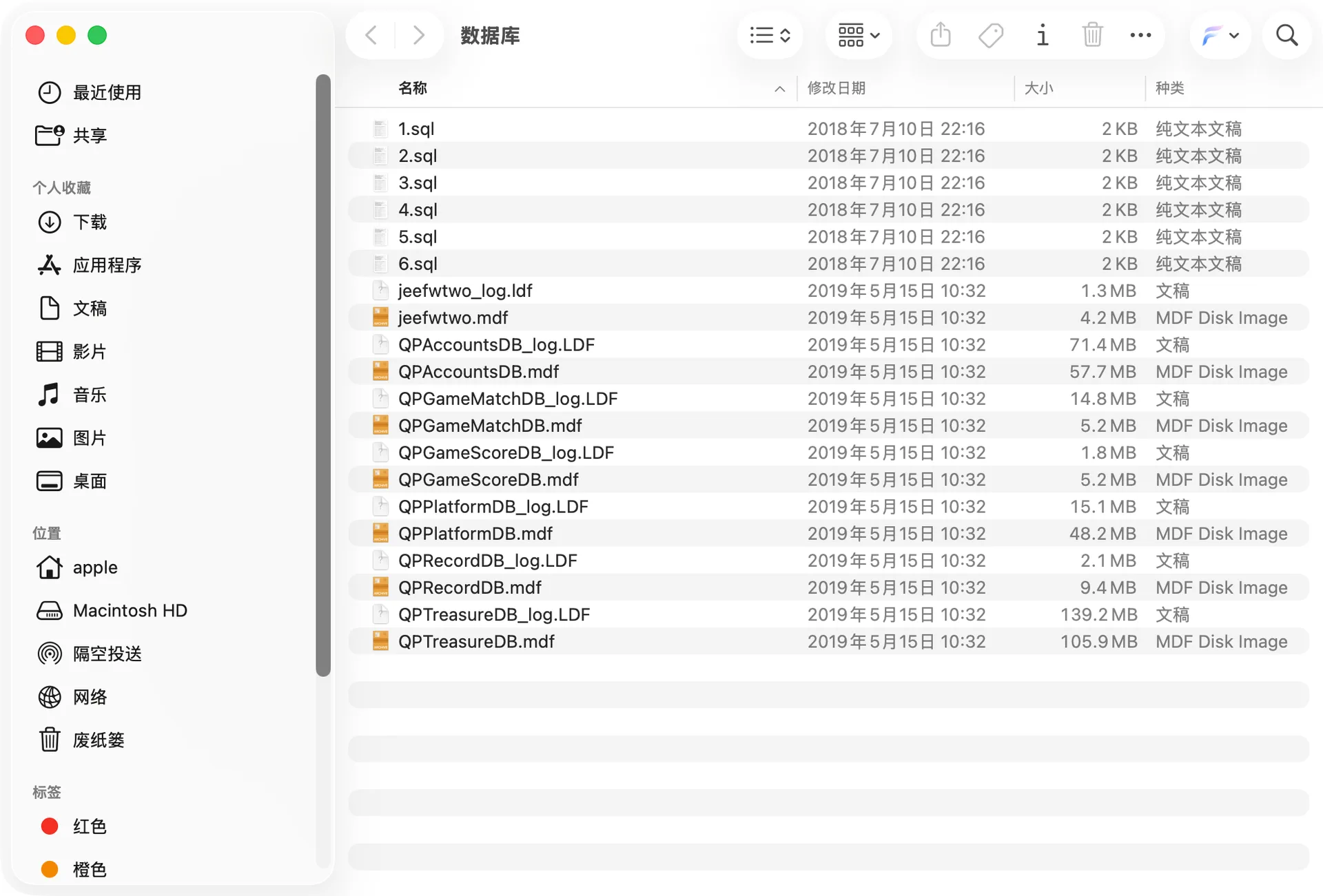
Task: Click the 图片 photo icon in sidebar
Action: (49, 438)
